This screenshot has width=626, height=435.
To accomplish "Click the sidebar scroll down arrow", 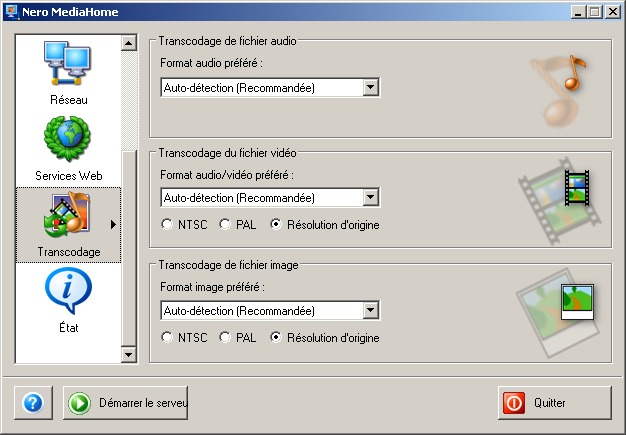I will [129, 354].
